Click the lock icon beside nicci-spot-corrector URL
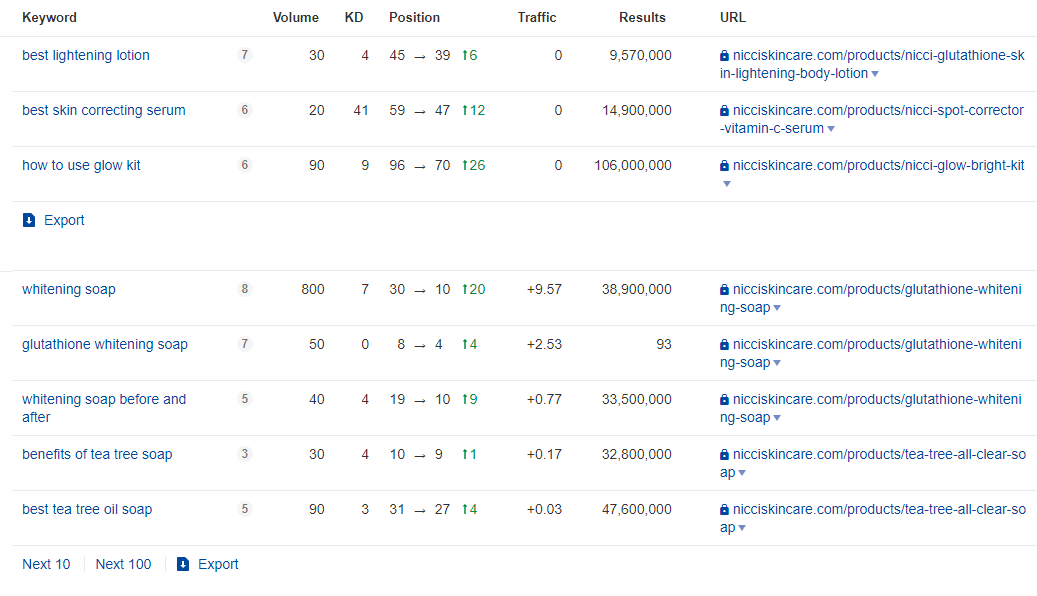1037x596 pixels. click(724, 110)
